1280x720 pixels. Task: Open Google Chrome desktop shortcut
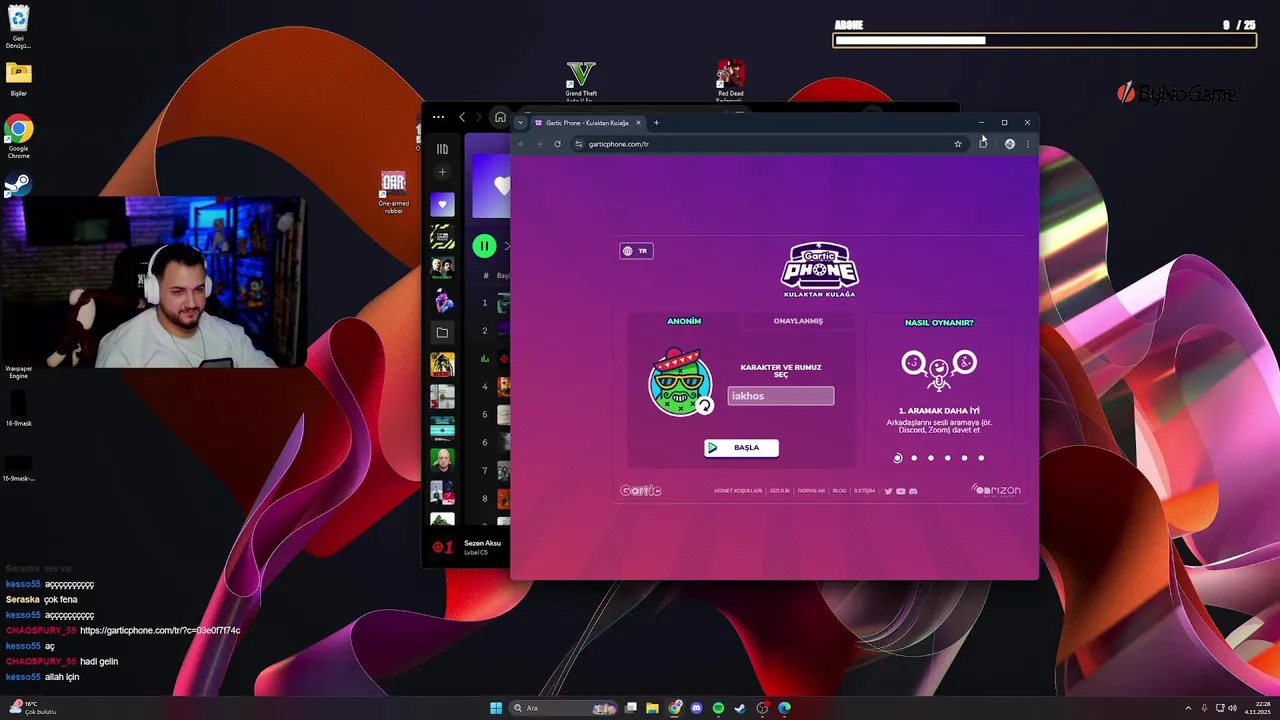pos(18,136)
